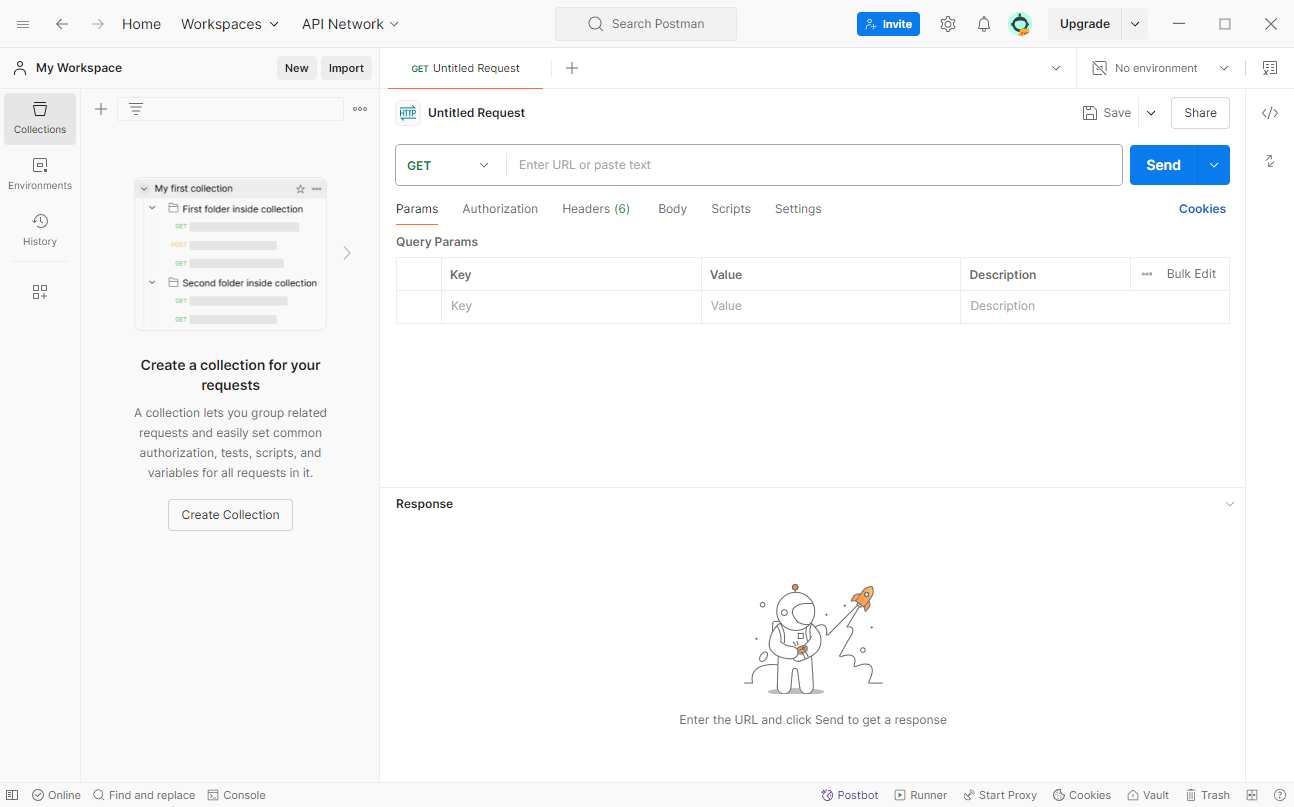
Task: Open the Send options dropdown arrow
Action: tap(1214, 165)
